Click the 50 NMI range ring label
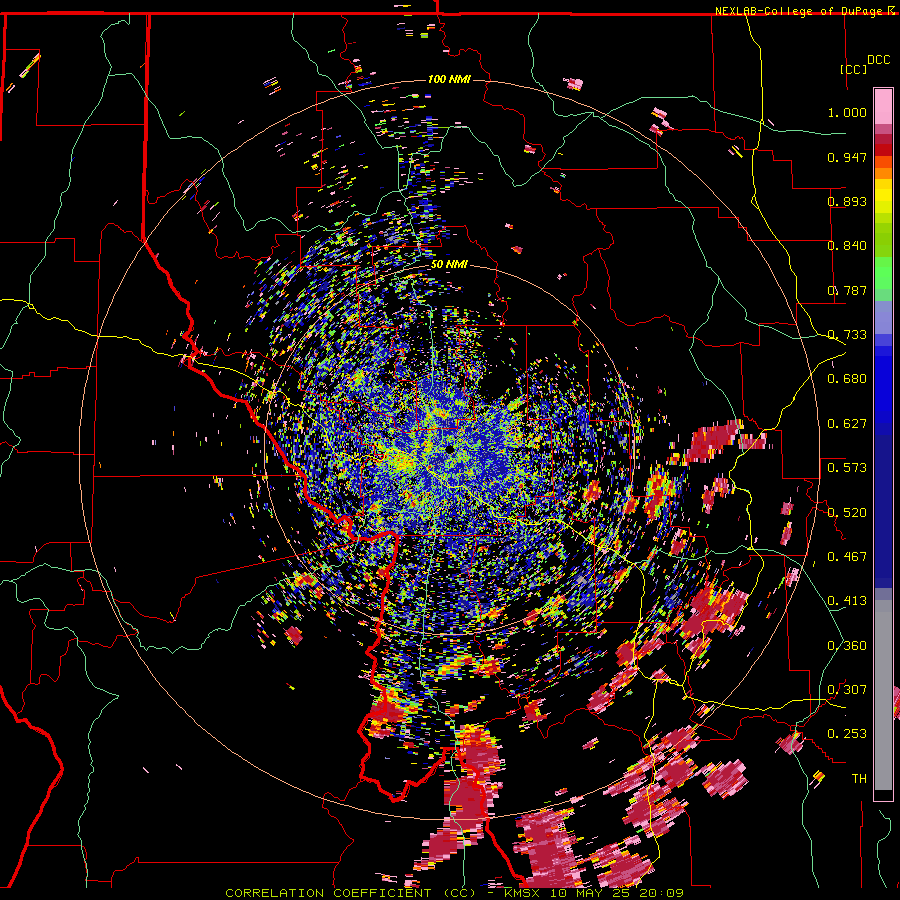This screenshot has width=900, height=900. point(449,264)
